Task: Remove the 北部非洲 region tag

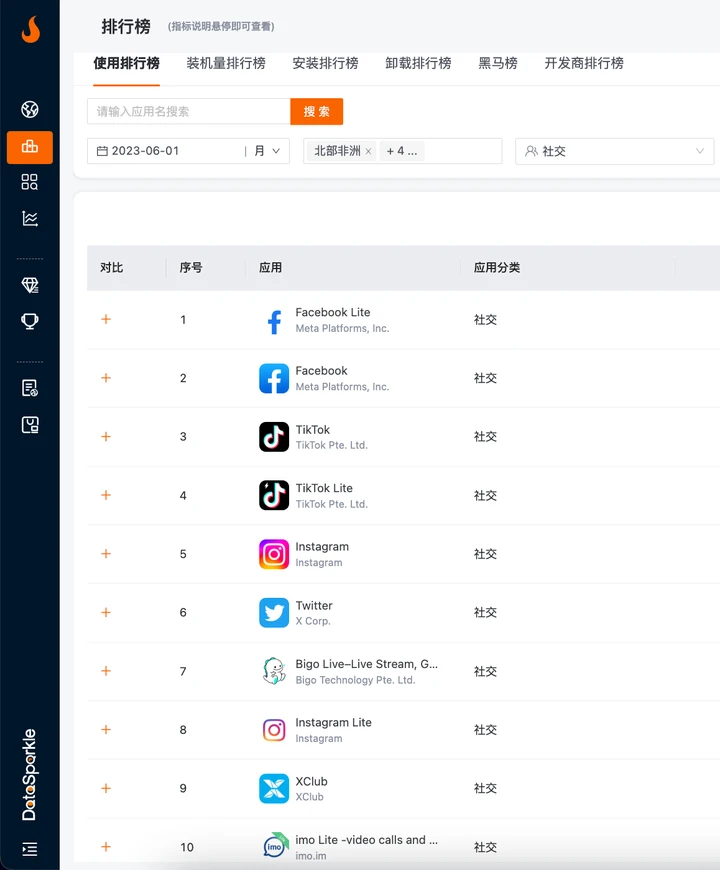Action: (368, 151)
